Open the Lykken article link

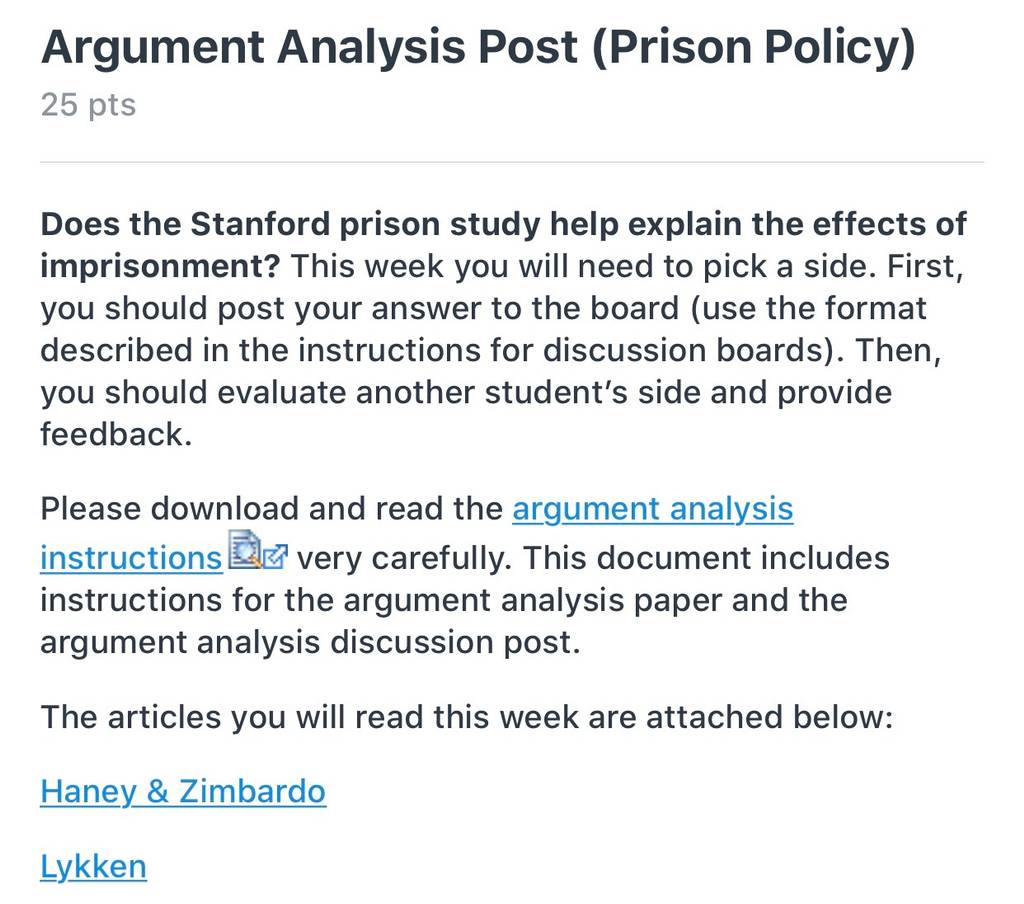pyautogui.click(x=93, y=867)
